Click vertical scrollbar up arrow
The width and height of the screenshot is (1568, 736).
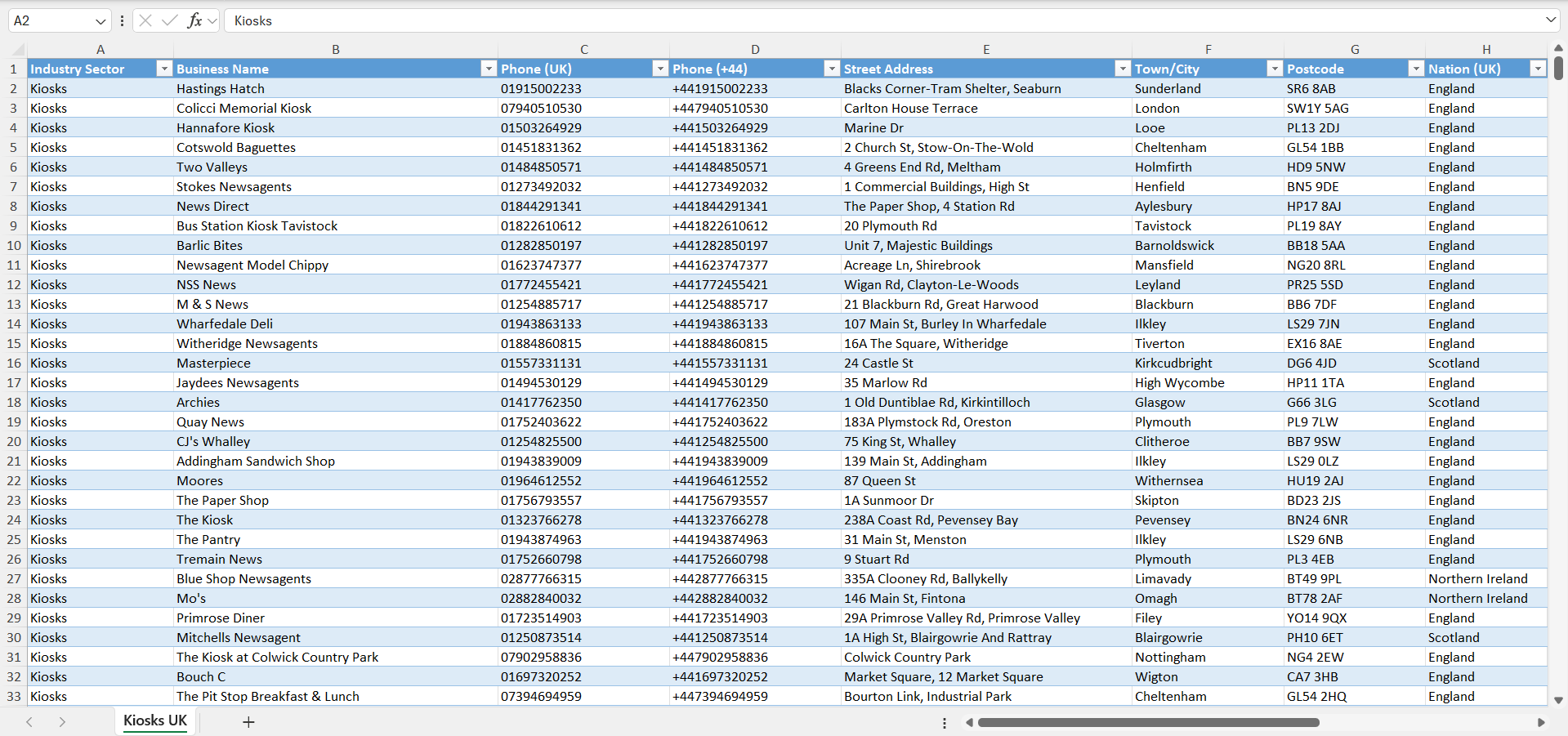(x=1558, y=48)
